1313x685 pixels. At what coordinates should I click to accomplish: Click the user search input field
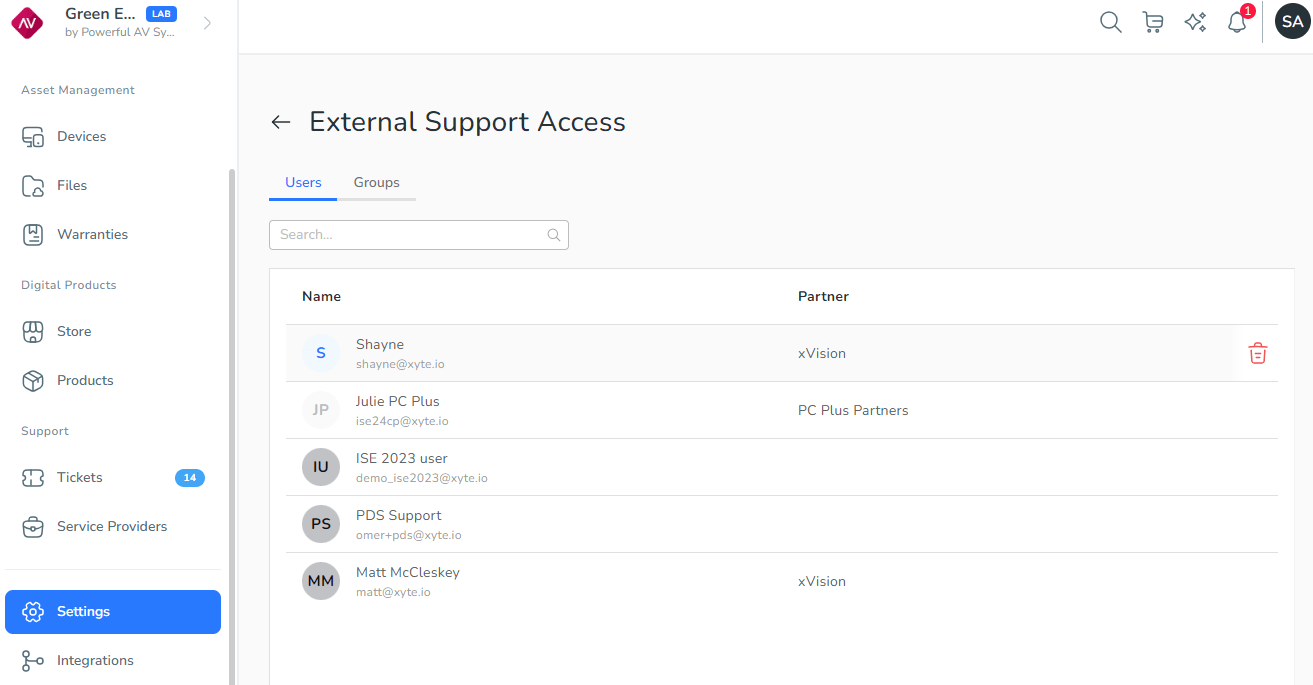410,235
